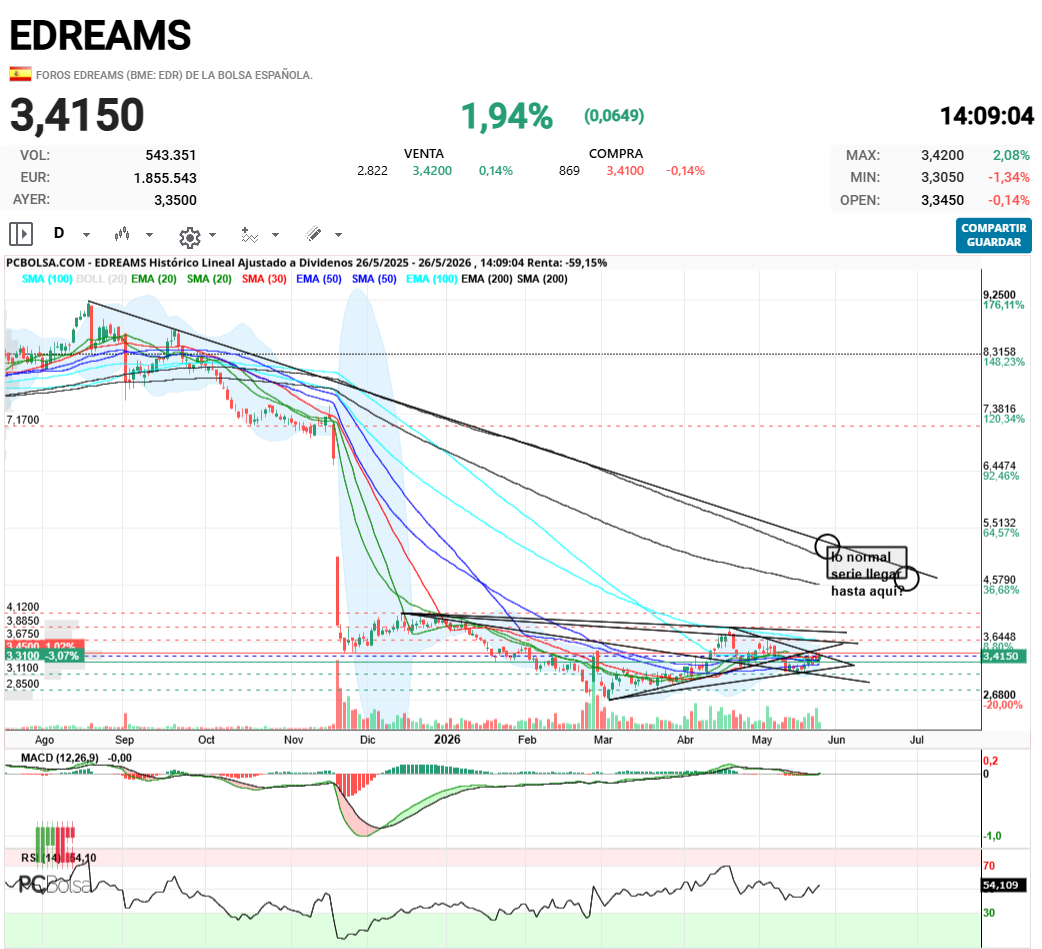The height and width of the screenshot is (949, 1042).
Task: Toggle the SMA (100) indicator
Action: pyautogui.click(x=47, y=279)
